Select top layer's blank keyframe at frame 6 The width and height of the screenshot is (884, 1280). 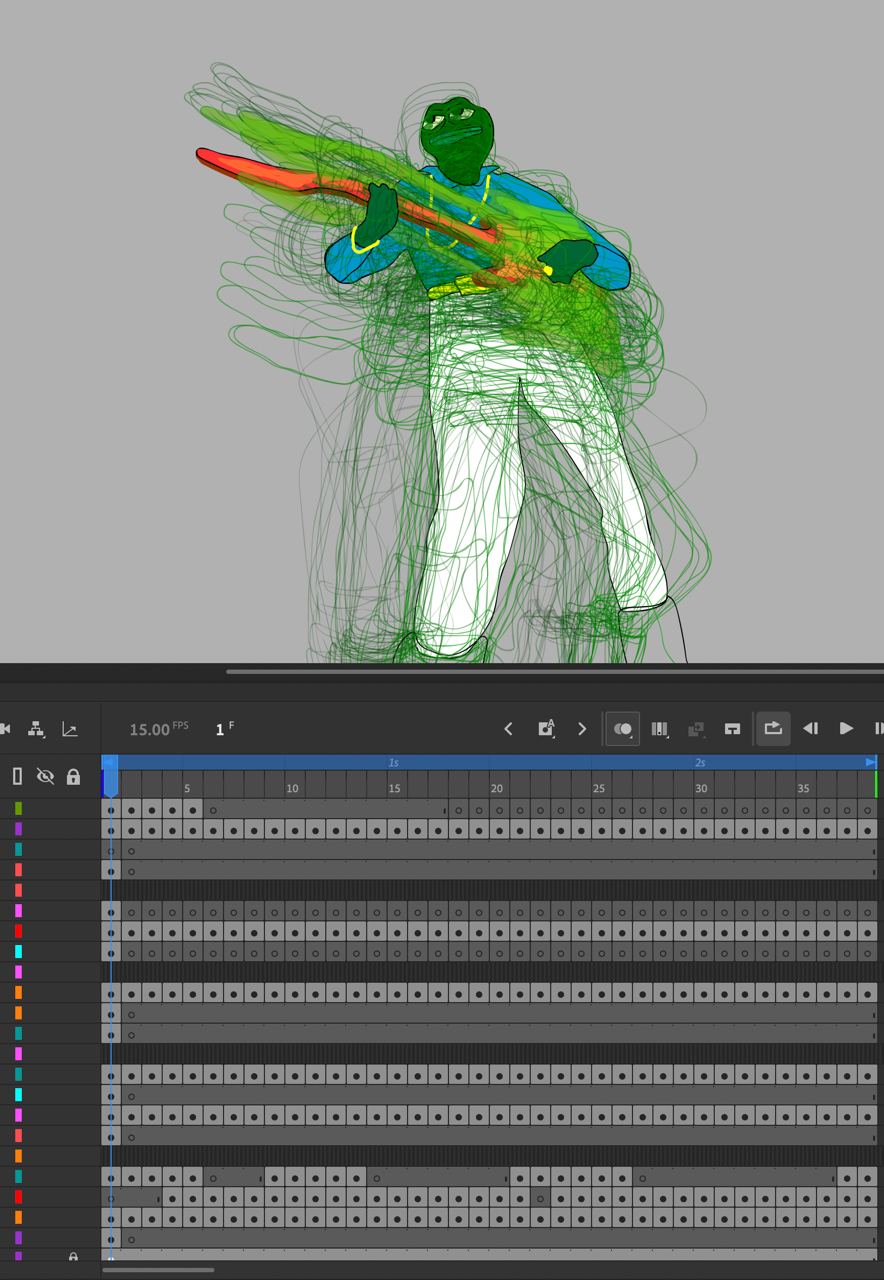pyautogui.click(x=213, y=809)
